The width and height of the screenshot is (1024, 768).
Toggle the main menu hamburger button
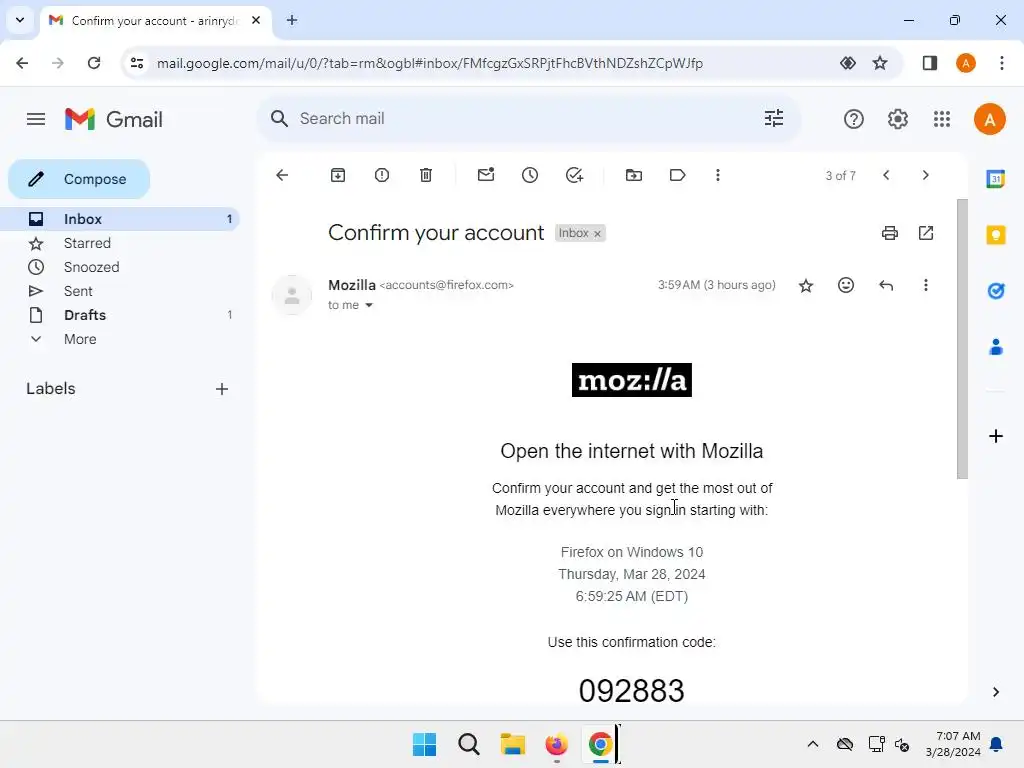pyautogui.click(x=36, y=119)
